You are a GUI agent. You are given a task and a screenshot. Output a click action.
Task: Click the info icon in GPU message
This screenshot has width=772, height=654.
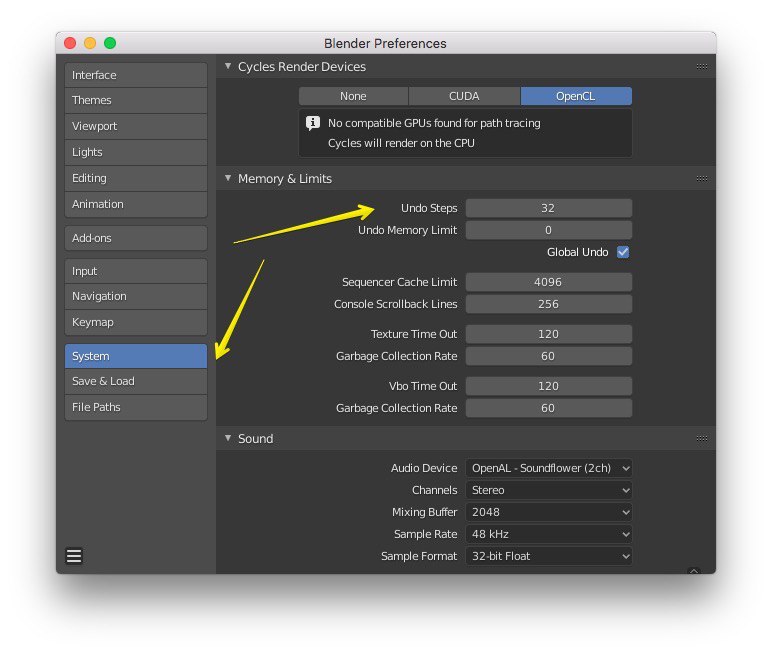point(313,123)
